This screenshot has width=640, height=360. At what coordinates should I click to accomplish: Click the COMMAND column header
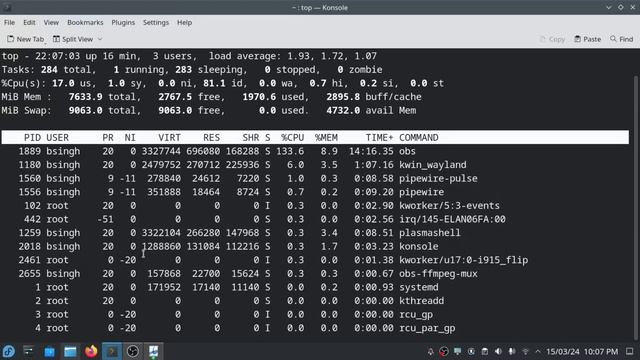click(419, 138)
